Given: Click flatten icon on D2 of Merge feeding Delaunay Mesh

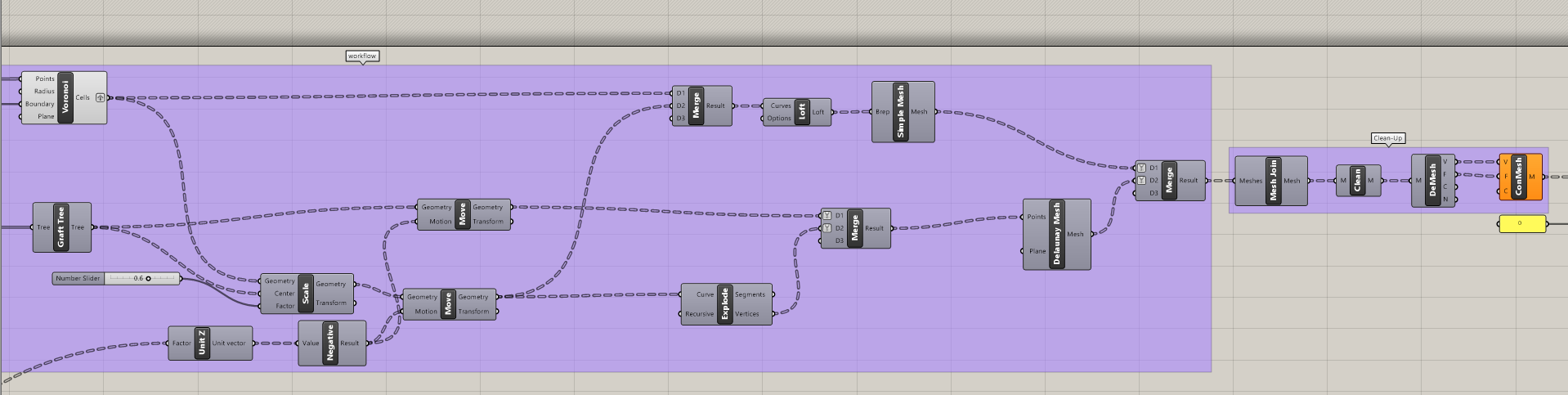Looking at the screenshot, I should [x=827, y=228].
